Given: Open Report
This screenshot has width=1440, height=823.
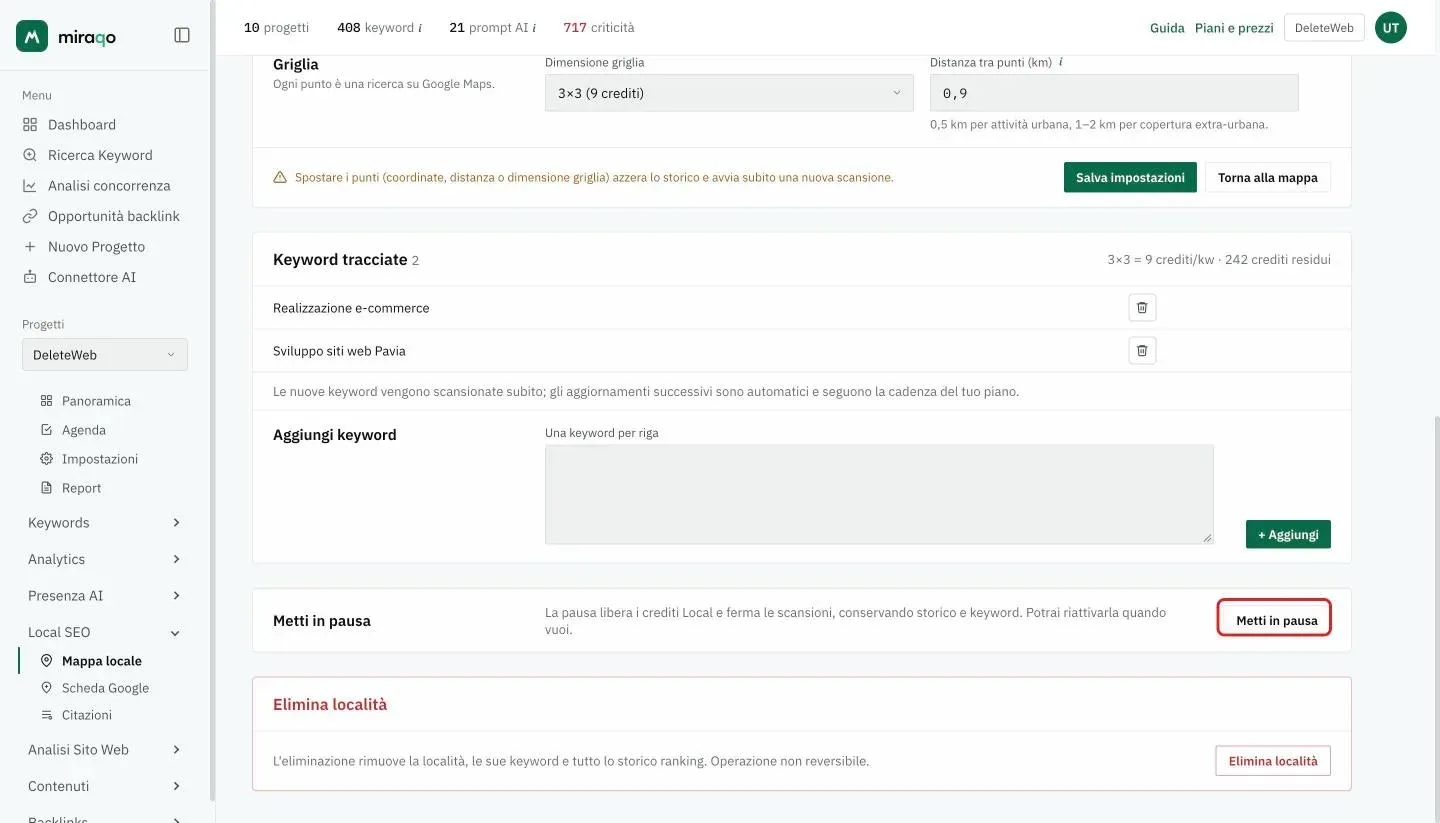Looking at the screenshot, I should 81,488.
